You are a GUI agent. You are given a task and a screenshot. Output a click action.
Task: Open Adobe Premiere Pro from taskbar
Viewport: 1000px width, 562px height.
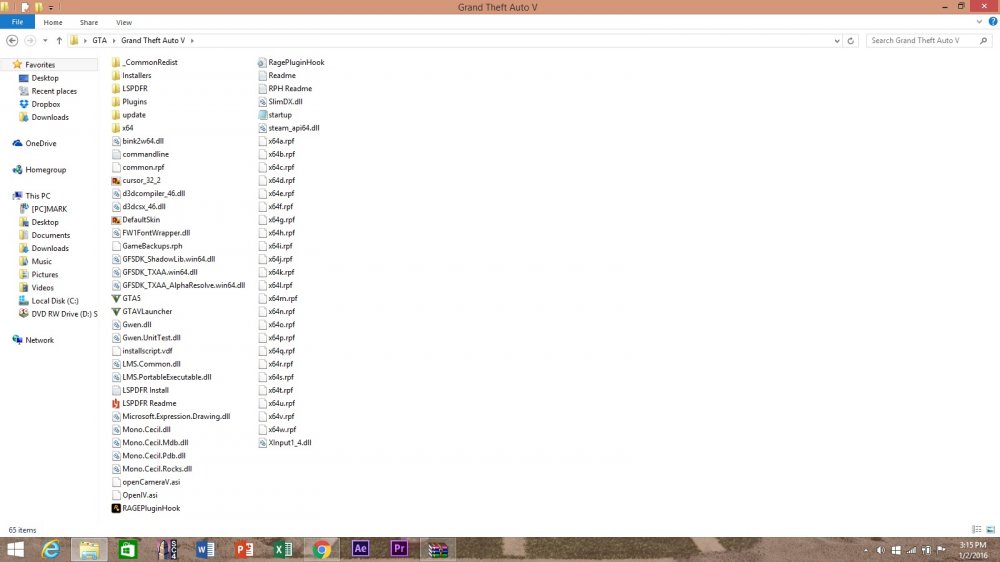[399, 549]
